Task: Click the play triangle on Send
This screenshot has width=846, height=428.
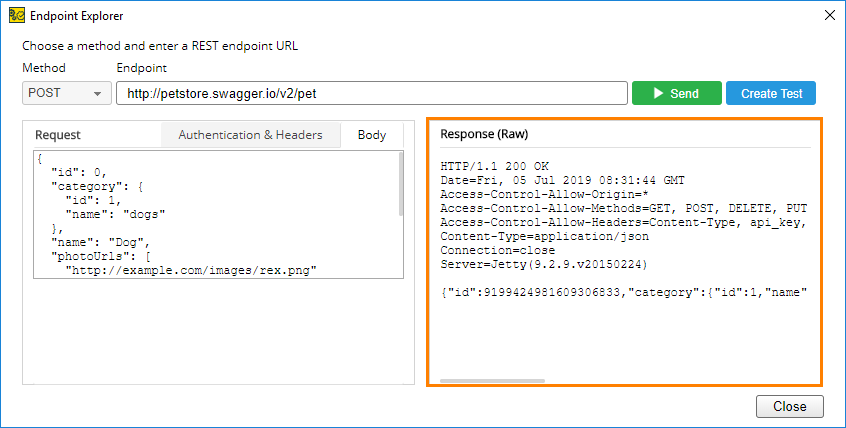Action: (658, 93)
